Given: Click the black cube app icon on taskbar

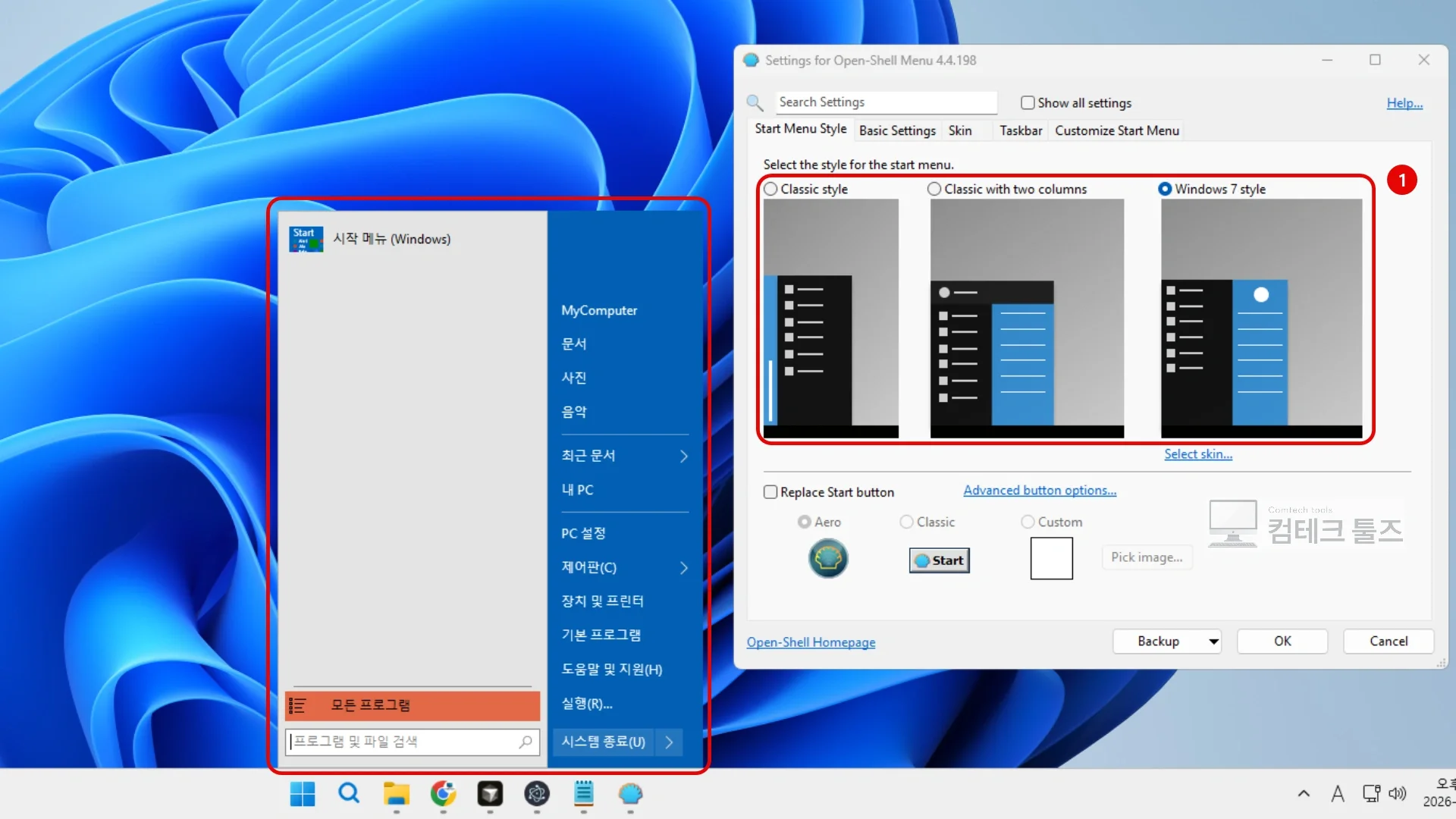Looking at the screenshot, I should pyautogui.click(x=490, y=794).
